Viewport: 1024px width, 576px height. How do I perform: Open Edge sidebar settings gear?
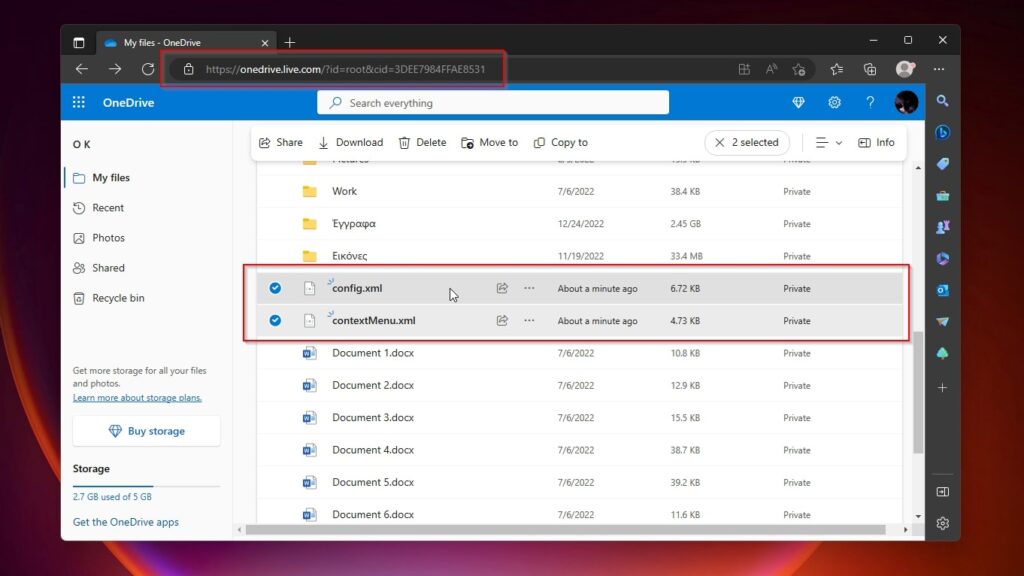click(x=942, y=523)
